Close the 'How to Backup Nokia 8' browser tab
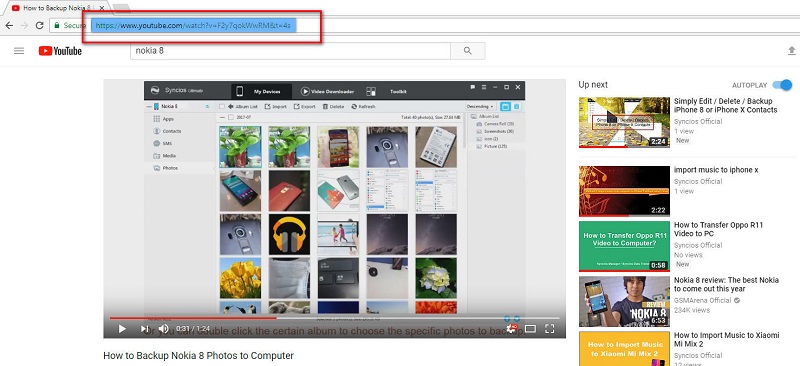The height and width of the screenshot is (366, 800). coord(102,8)
